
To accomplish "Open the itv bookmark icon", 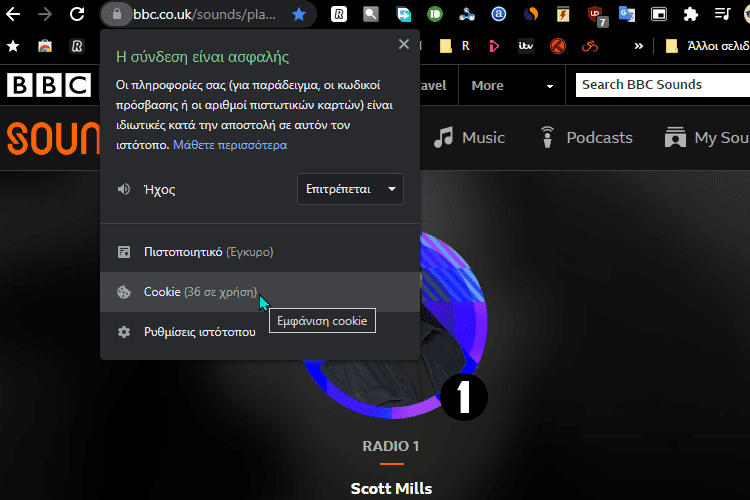I will coord(526,46).
